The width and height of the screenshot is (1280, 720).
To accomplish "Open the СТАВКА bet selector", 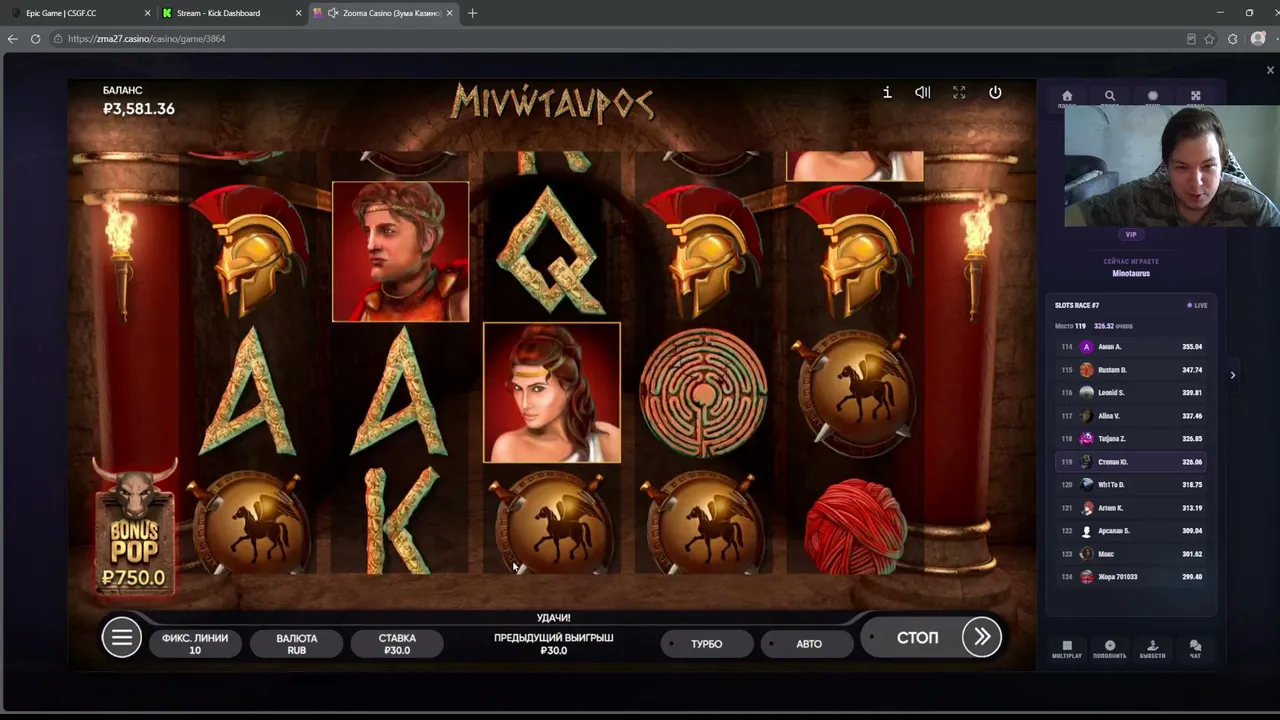I will pyautogui.click(x=397, y=644).
